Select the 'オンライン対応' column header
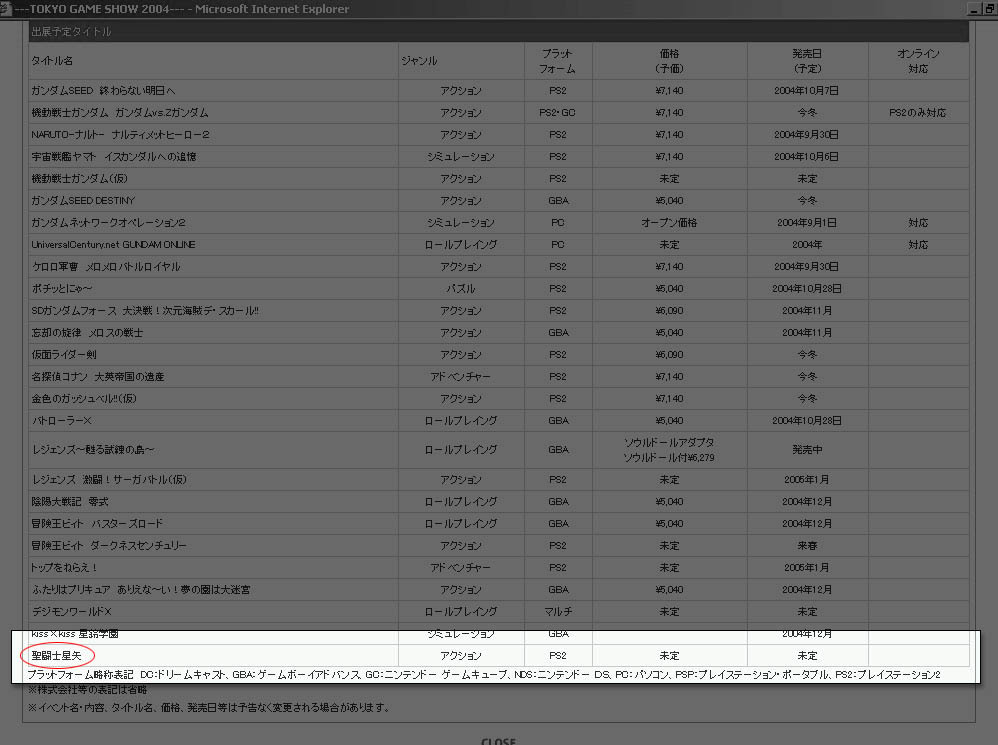Screen dimensions: 998x745 [918, 61]
